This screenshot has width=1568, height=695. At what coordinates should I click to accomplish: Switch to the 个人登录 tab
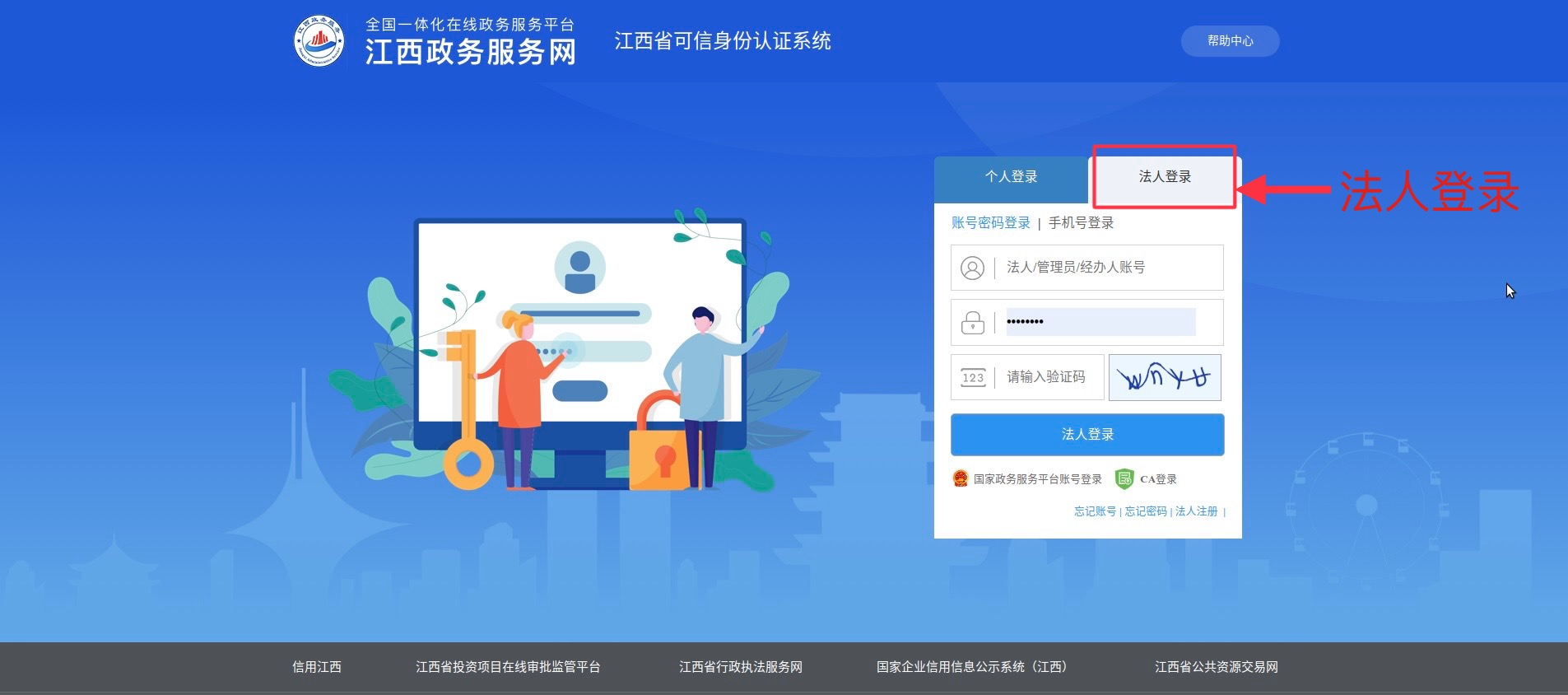click(x=1011, y=177)
